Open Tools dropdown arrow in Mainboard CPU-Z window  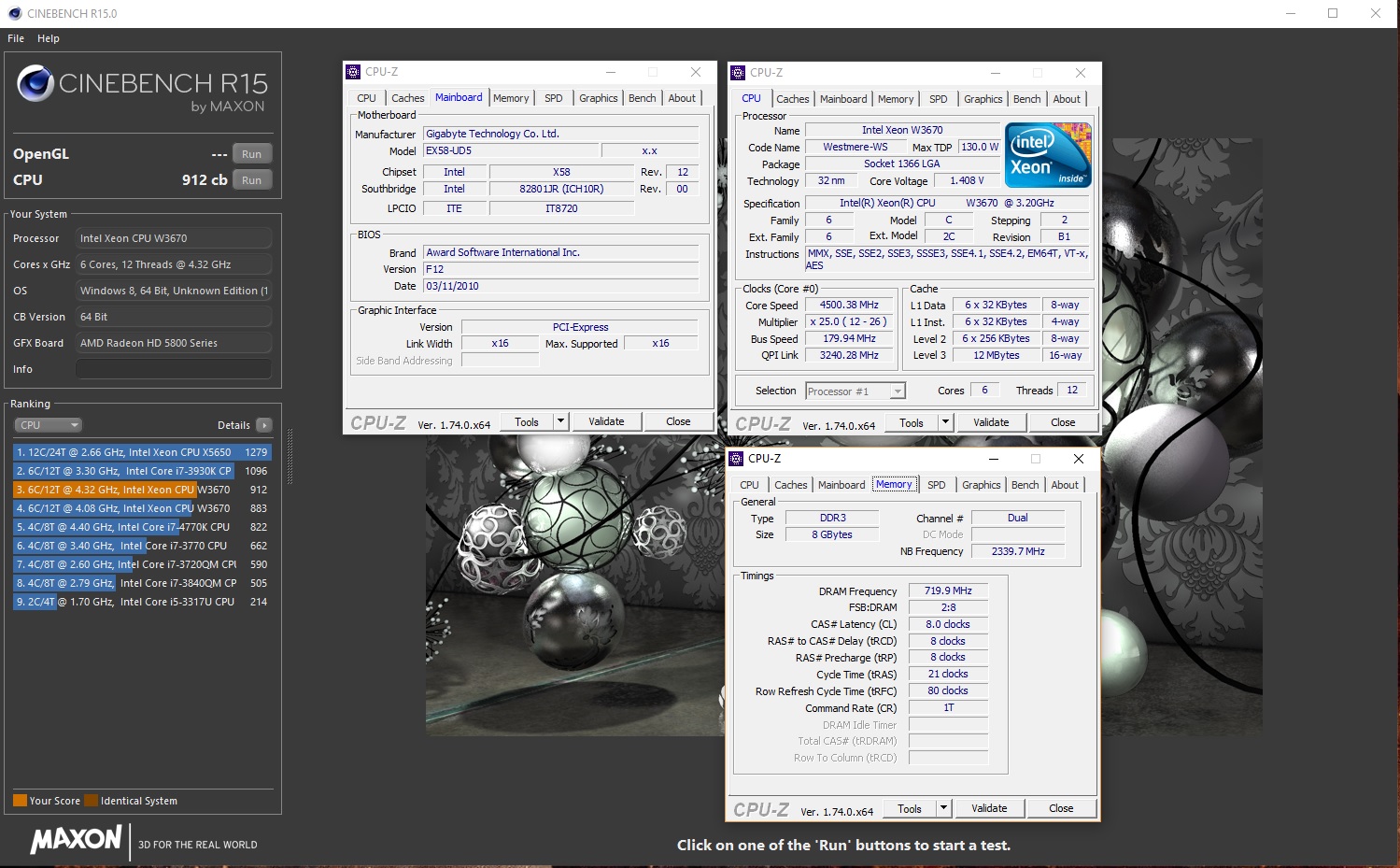(x=561, y=421)
